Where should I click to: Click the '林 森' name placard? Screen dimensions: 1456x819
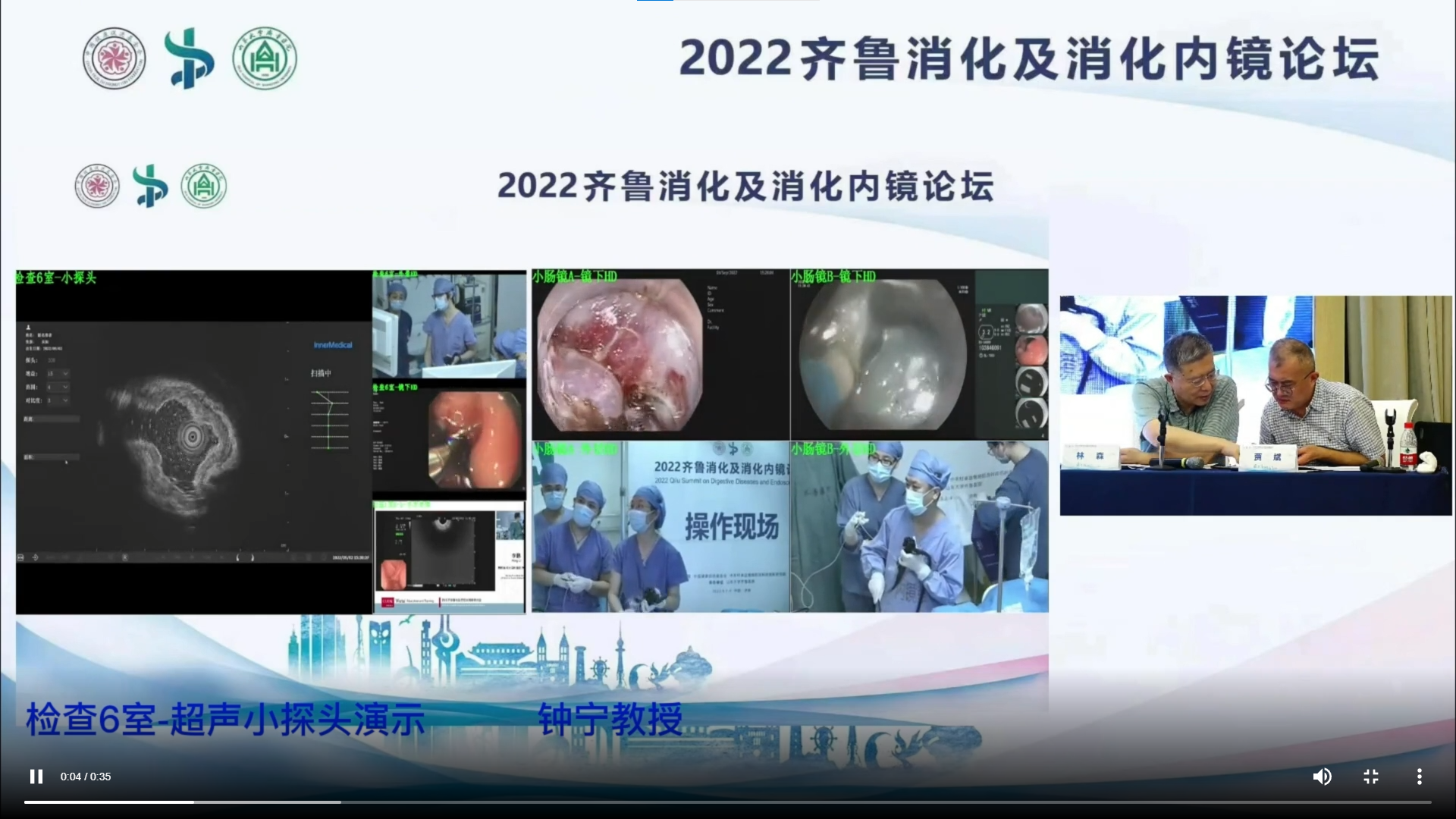(x=1090, y=457)
